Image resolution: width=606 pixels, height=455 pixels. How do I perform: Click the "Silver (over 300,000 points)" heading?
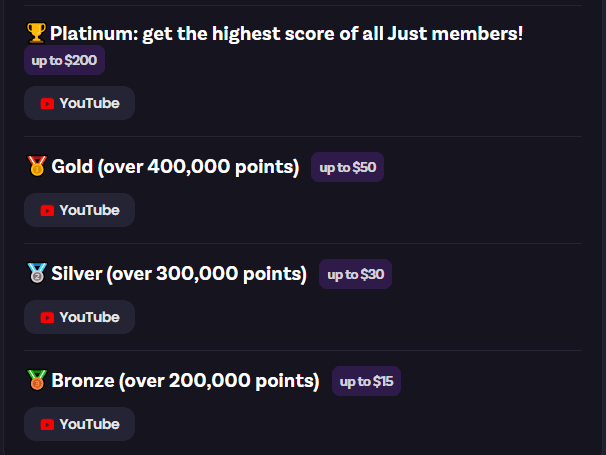tap(179, 274)
